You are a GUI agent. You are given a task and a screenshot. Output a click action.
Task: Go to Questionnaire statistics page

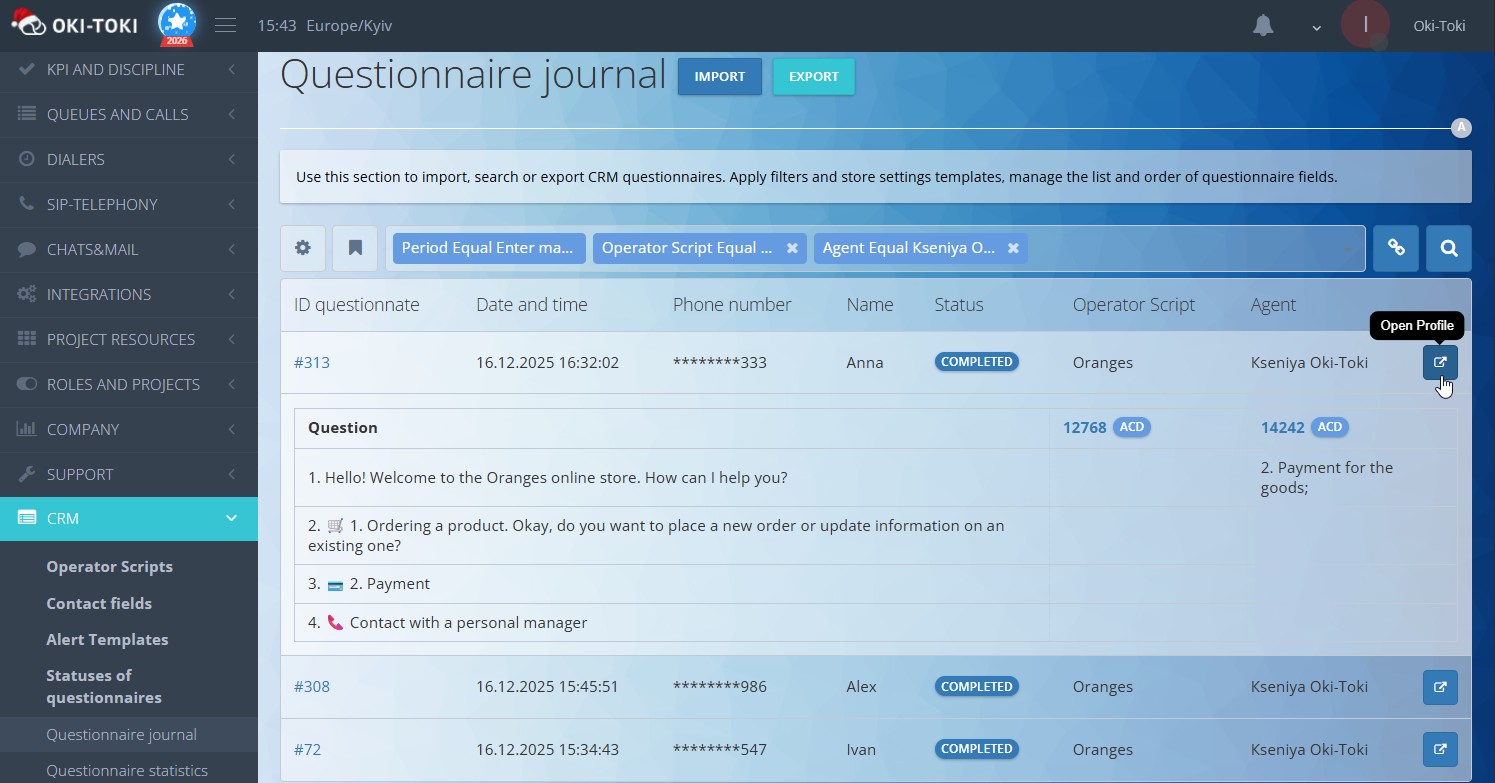[128, 769]
